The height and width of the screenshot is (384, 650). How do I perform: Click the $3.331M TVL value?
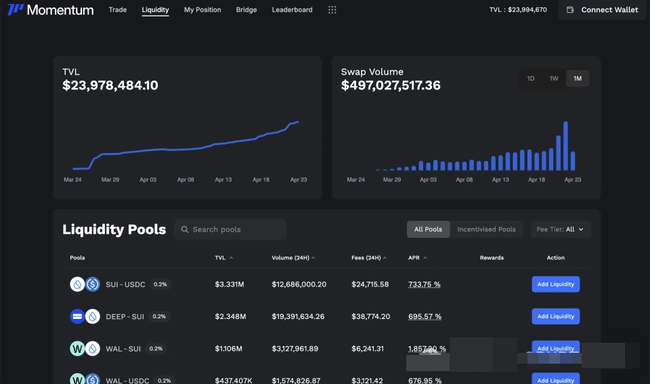(229, 284)
